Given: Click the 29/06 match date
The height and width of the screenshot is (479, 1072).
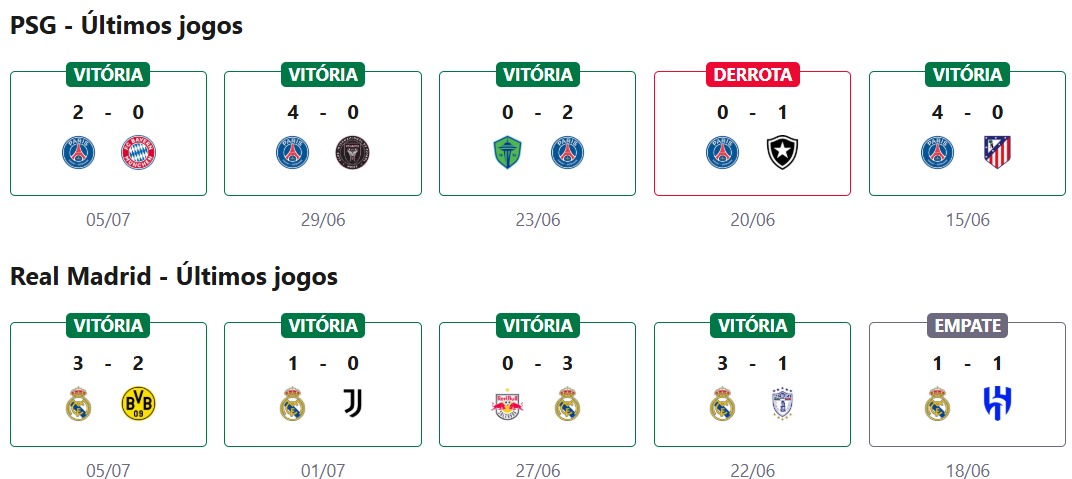Looking at the screenshot, I should [323, 220].
